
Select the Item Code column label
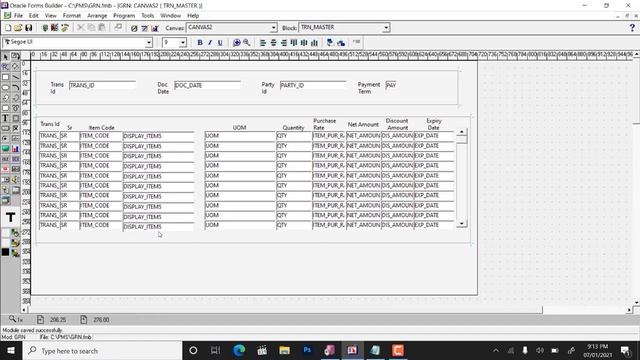[x=102, y=128]
